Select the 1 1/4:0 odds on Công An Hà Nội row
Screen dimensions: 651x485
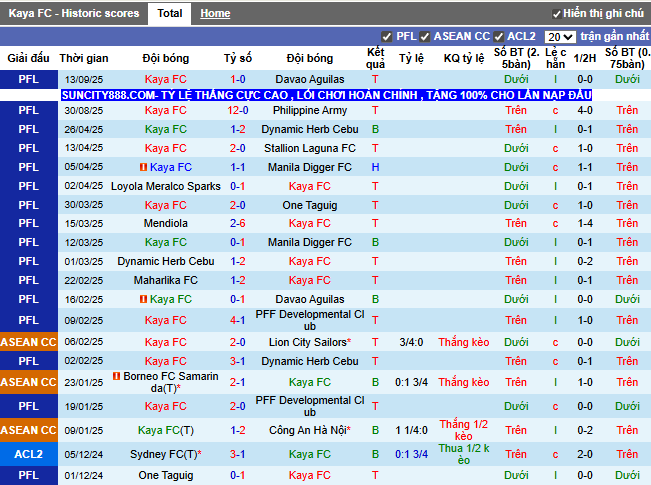(x=411, y=430)
